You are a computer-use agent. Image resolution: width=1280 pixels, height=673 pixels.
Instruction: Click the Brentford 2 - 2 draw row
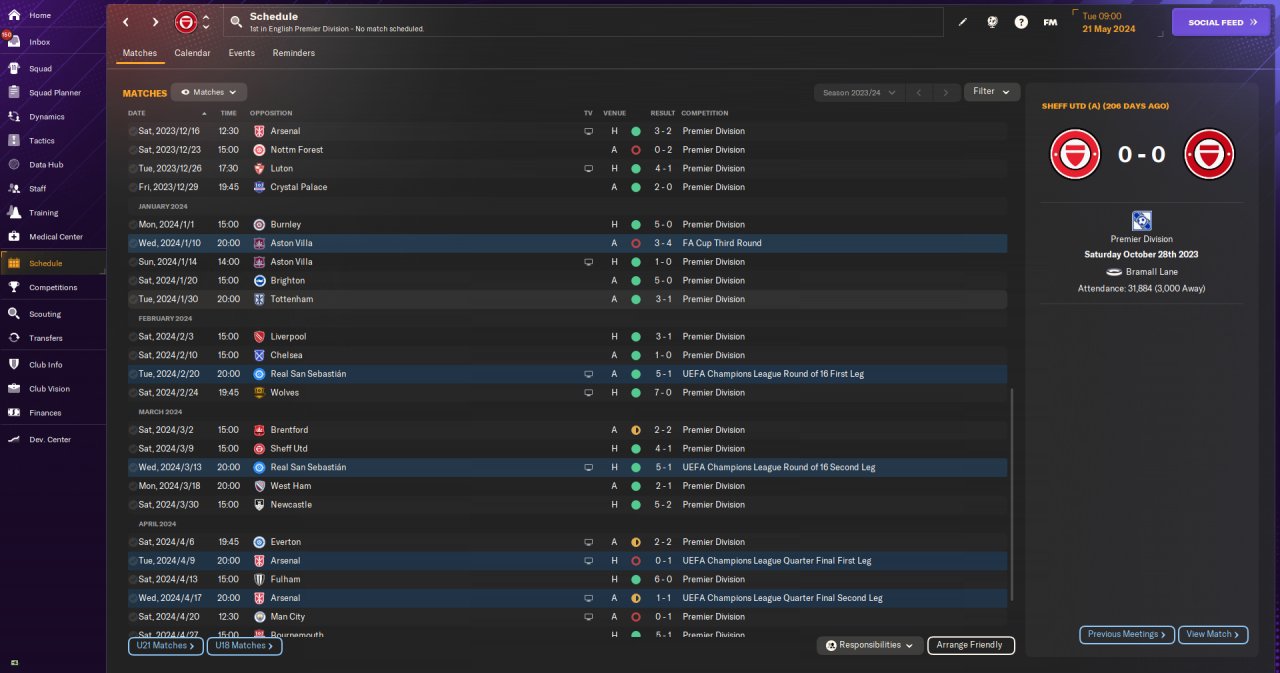tap(567, 430)
